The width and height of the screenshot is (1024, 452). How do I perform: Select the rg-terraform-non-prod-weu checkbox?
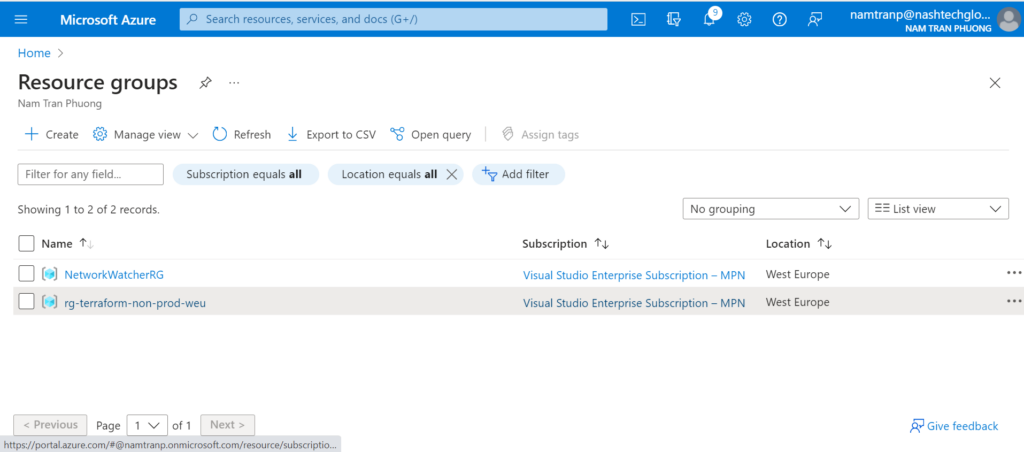click(27, 302)
